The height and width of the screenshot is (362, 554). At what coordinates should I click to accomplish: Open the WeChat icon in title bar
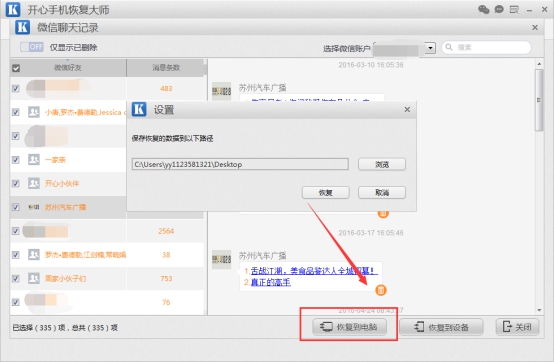point(484,10)
